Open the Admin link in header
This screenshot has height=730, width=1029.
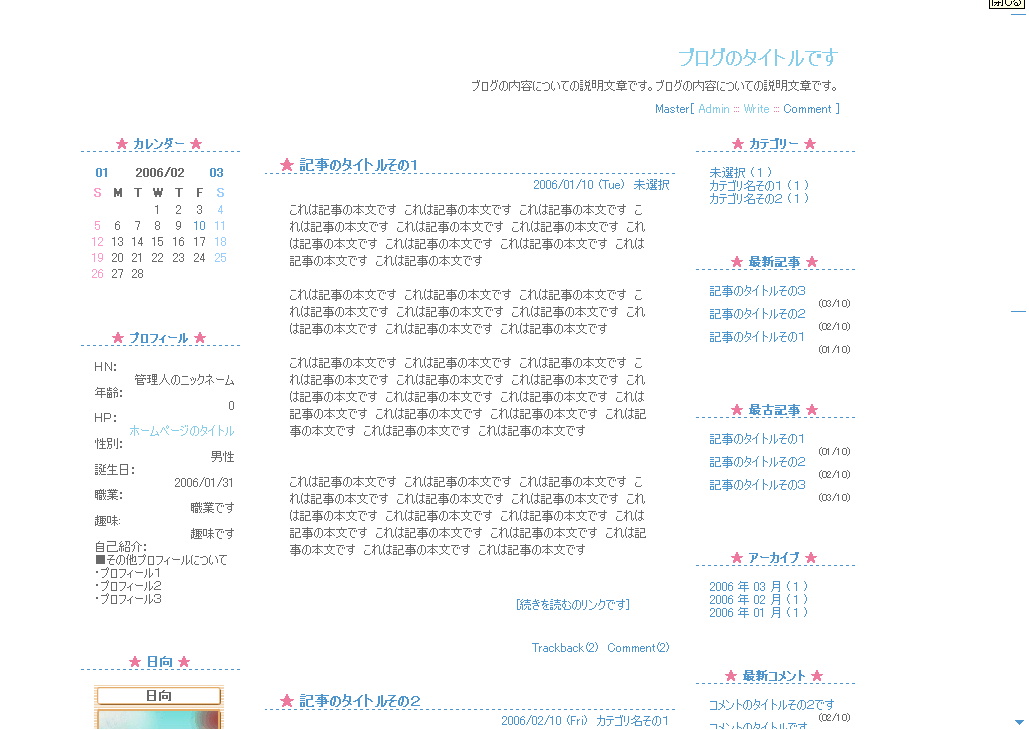713,109
